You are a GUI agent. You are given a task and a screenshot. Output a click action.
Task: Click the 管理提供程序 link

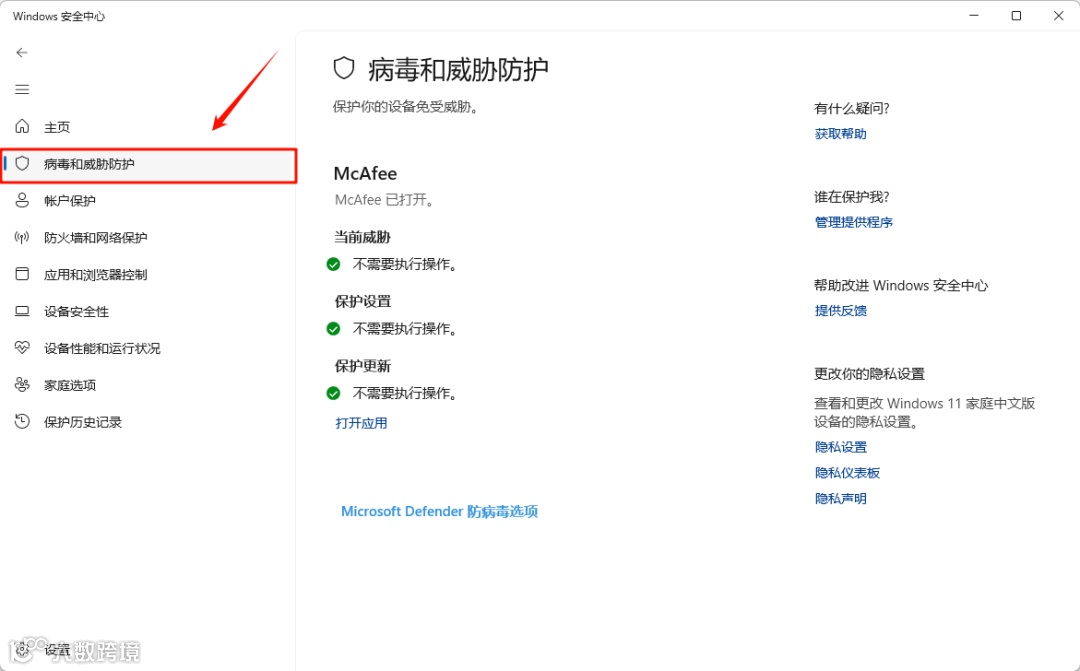[853, 222]
